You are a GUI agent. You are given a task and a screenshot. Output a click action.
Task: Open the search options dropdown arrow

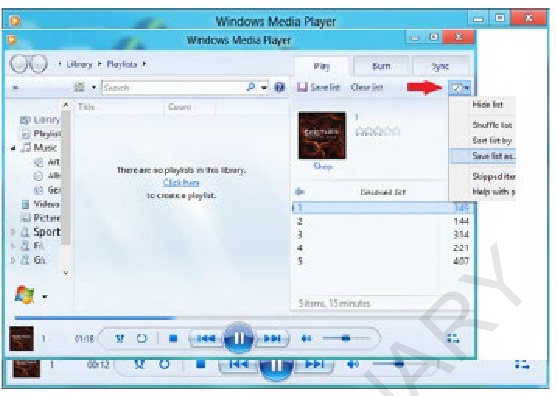coord(264,87)
